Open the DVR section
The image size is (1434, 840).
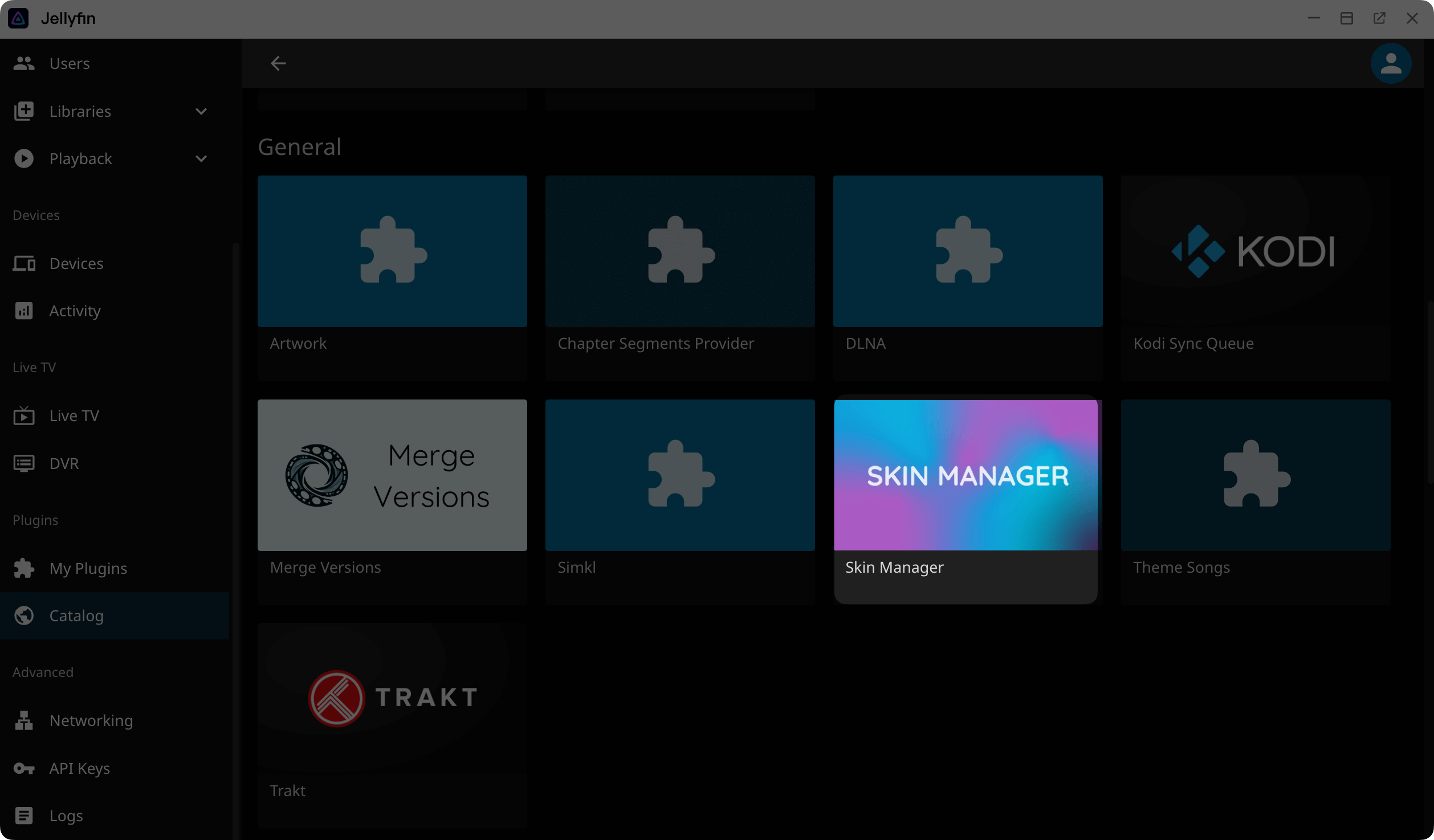63,463
